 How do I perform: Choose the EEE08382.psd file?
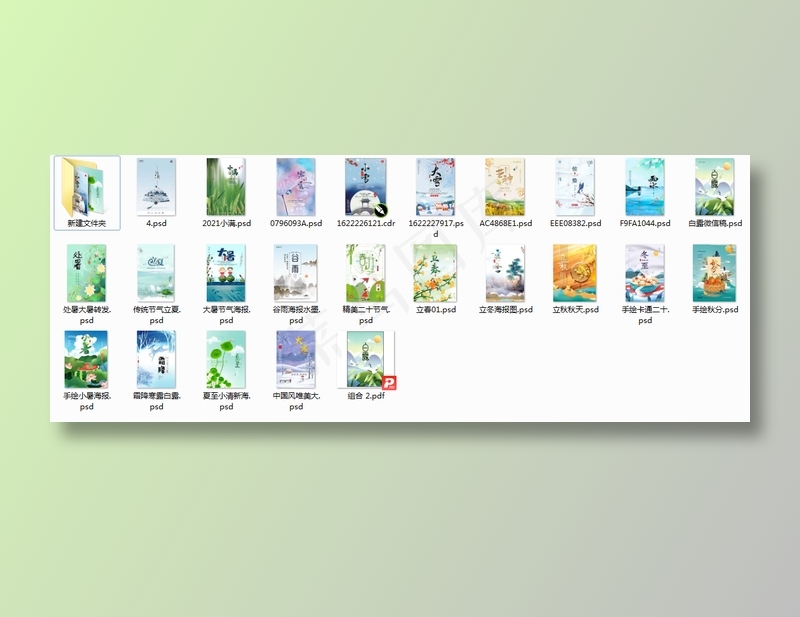(575, 187)
